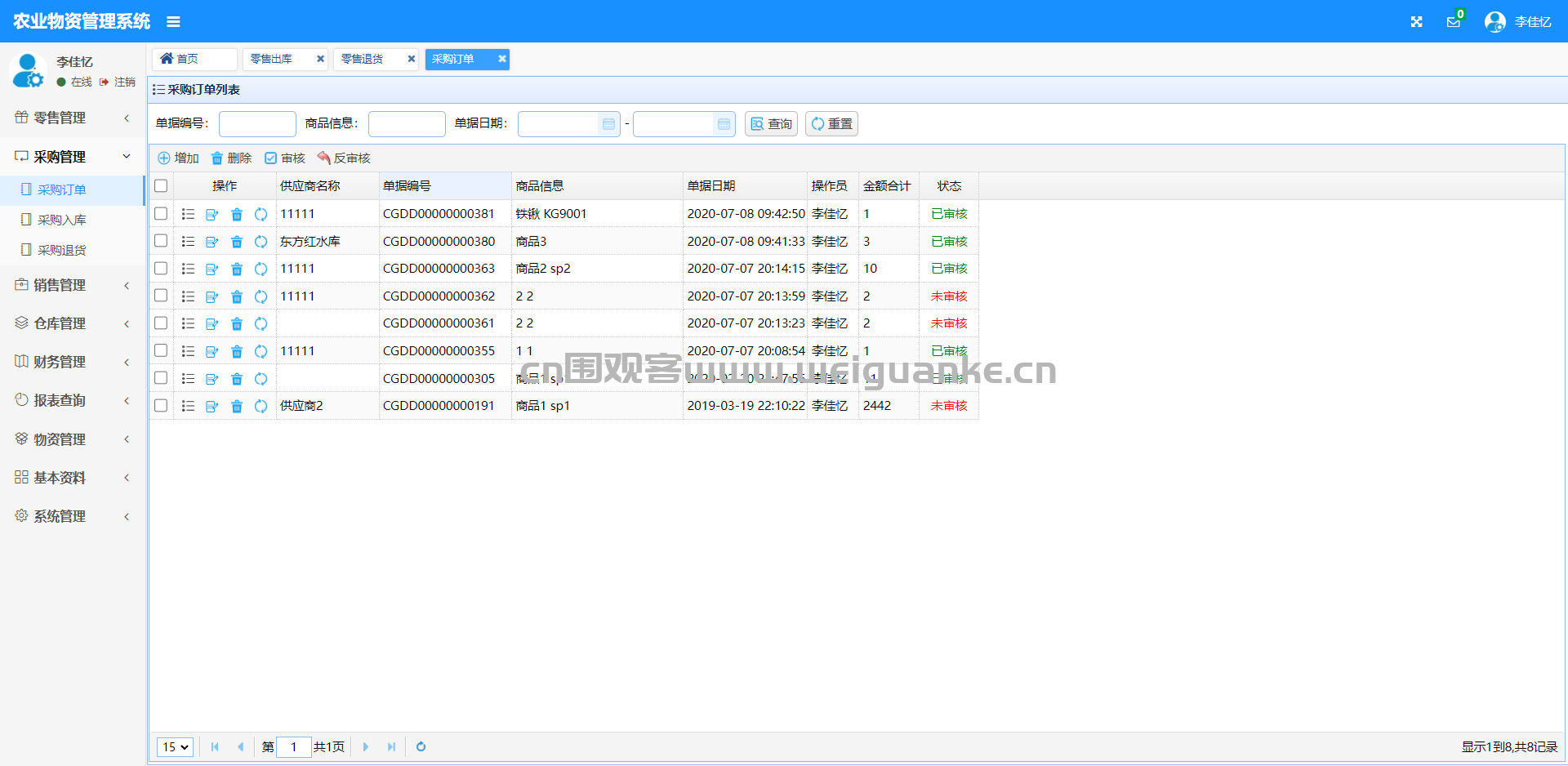Jump to first page arrow
The height and width of the screenshot is (766, 1568).
pos(215,746)
